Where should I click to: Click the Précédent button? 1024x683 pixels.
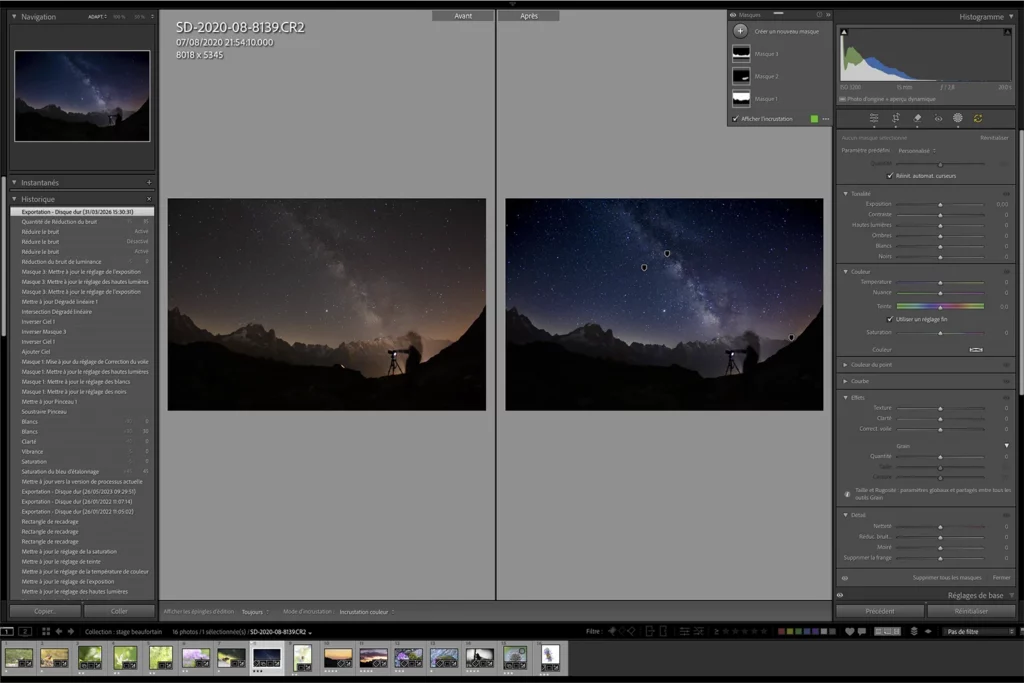pos(880,611)
